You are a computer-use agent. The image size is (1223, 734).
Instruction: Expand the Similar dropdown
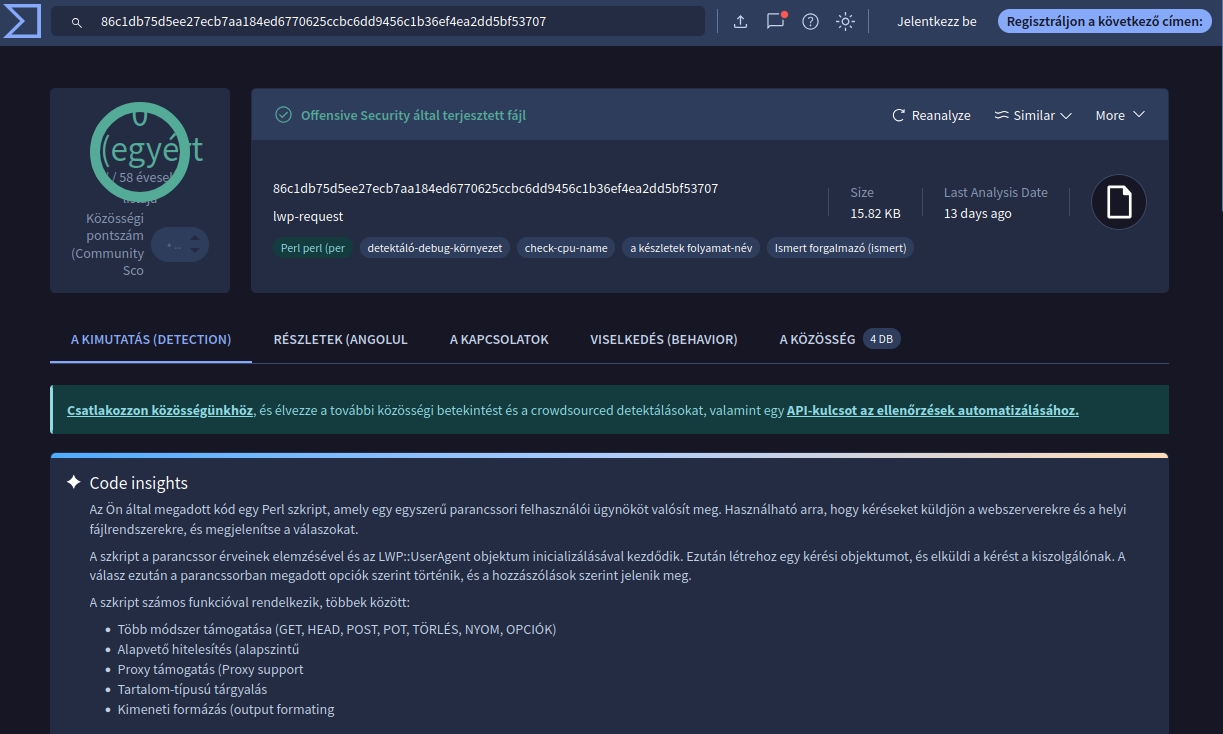pos(1033,115)
